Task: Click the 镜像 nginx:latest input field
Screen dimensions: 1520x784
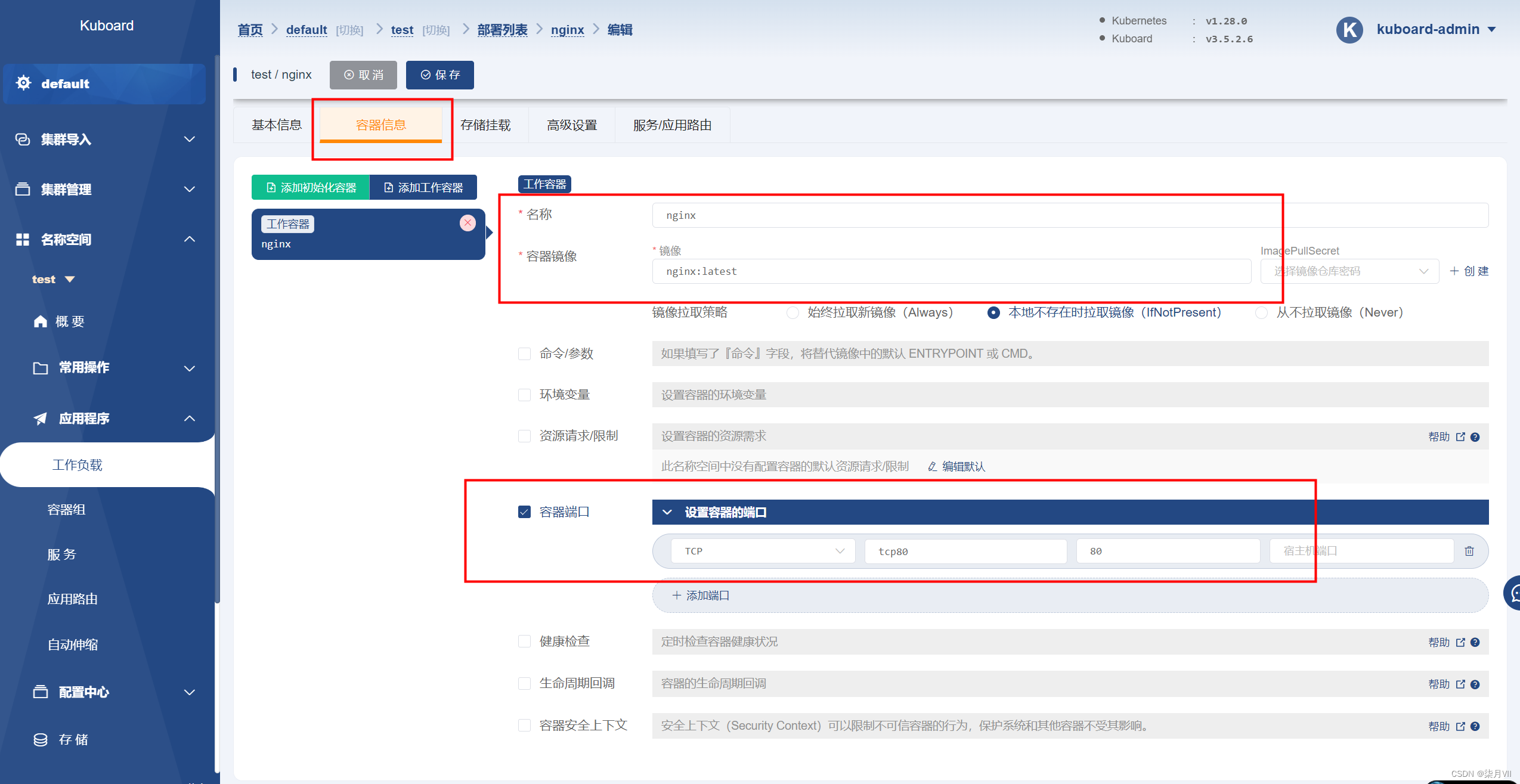Action: tap(951, 271)
